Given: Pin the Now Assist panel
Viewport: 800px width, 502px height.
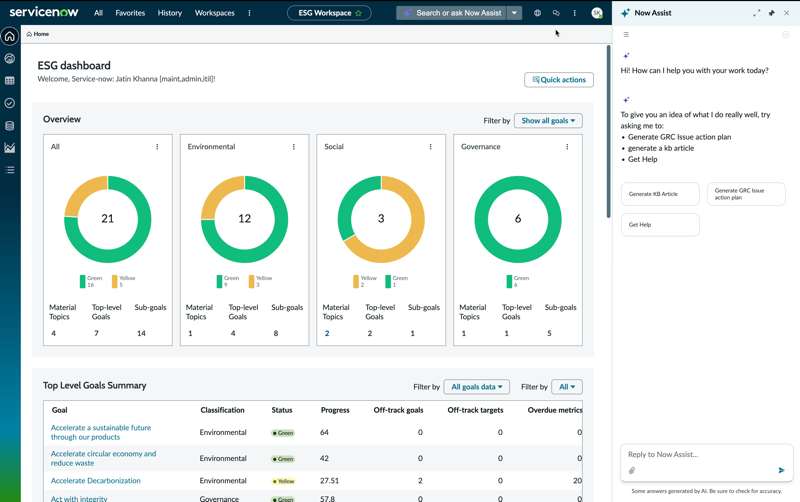Looking at the screenshot, I should (771, 13).
